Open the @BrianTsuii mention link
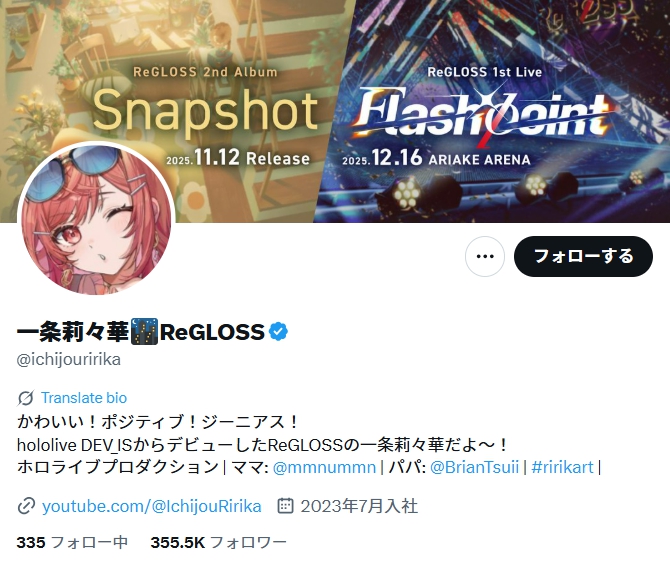This screenshot has width=670, height=566. tap(474, 467)
